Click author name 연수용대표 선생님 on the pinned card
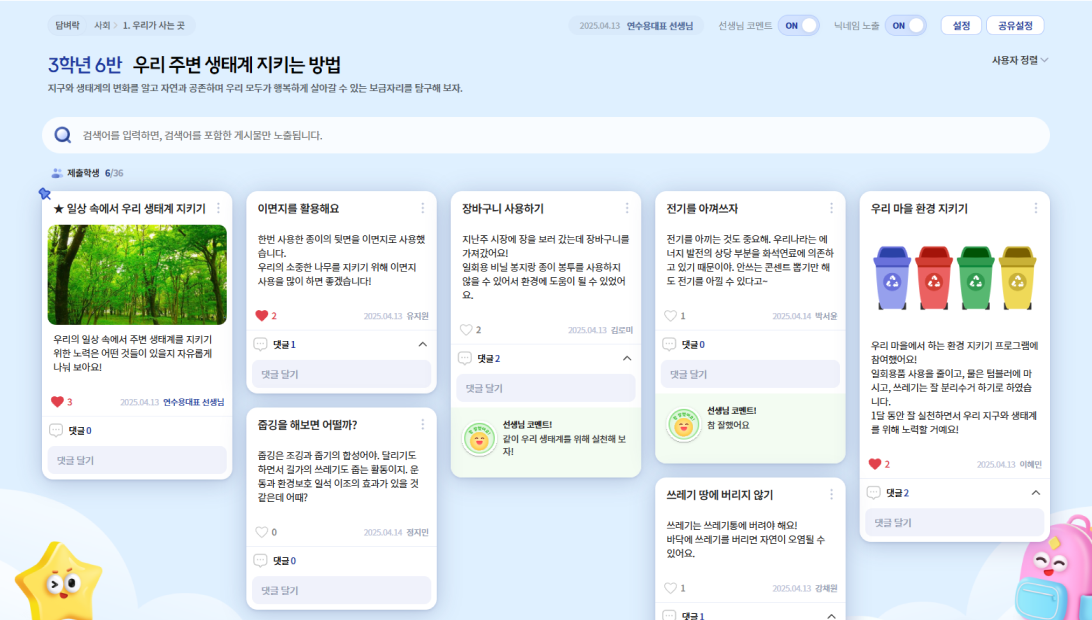 pyautogui.click(x=194, y=402)
